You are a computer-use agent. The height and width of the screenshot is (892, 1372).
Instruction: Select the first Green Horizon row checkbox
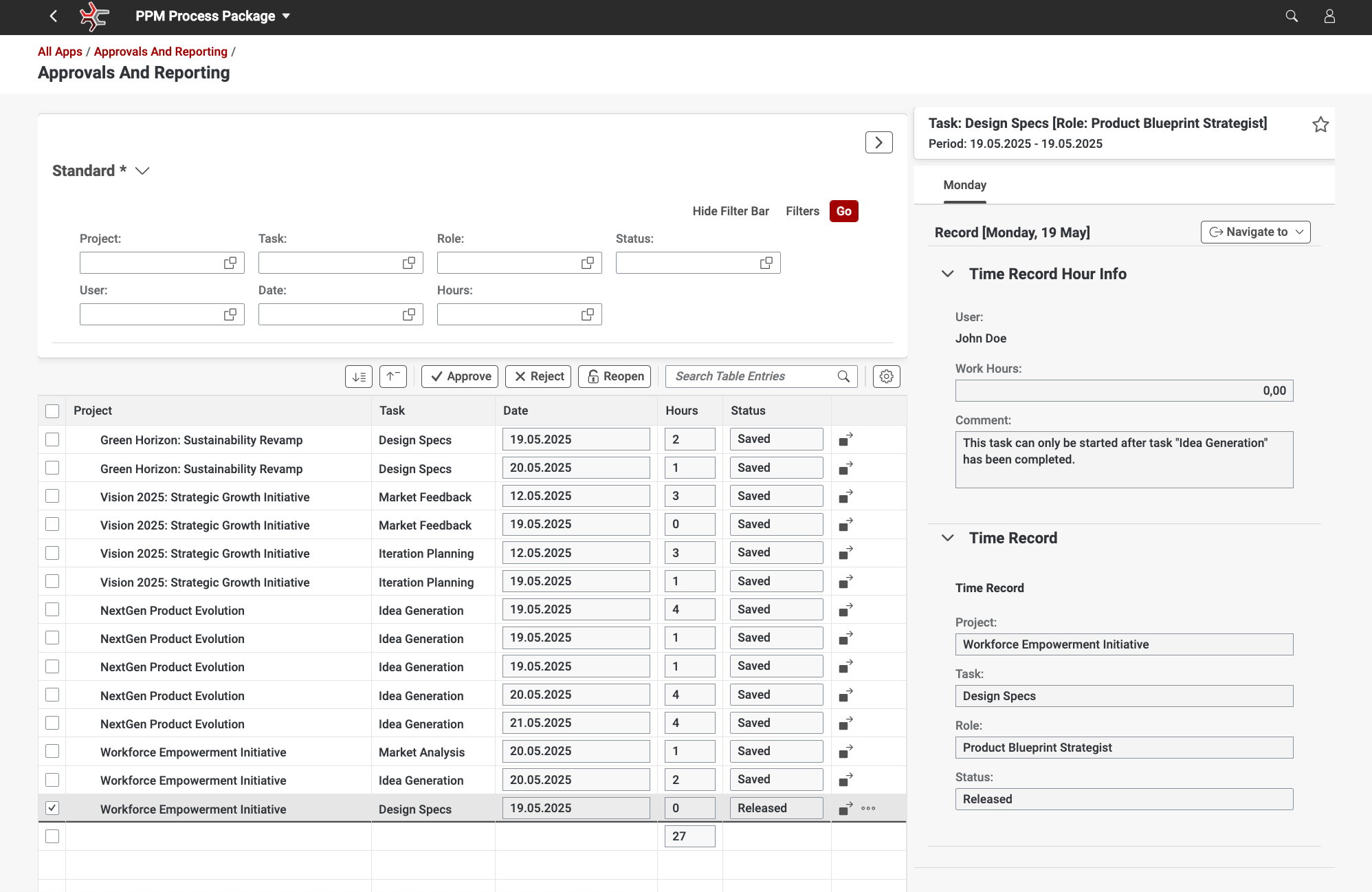click(x=52, y=439)
